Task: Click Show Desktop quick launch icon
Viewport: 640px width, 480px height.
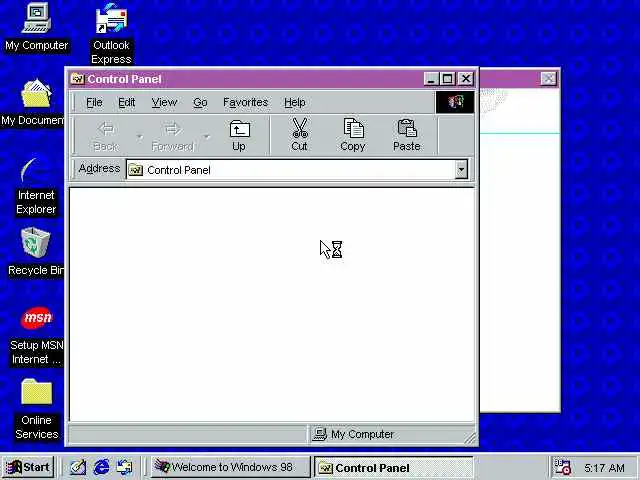Action: (x=77, y=467)
